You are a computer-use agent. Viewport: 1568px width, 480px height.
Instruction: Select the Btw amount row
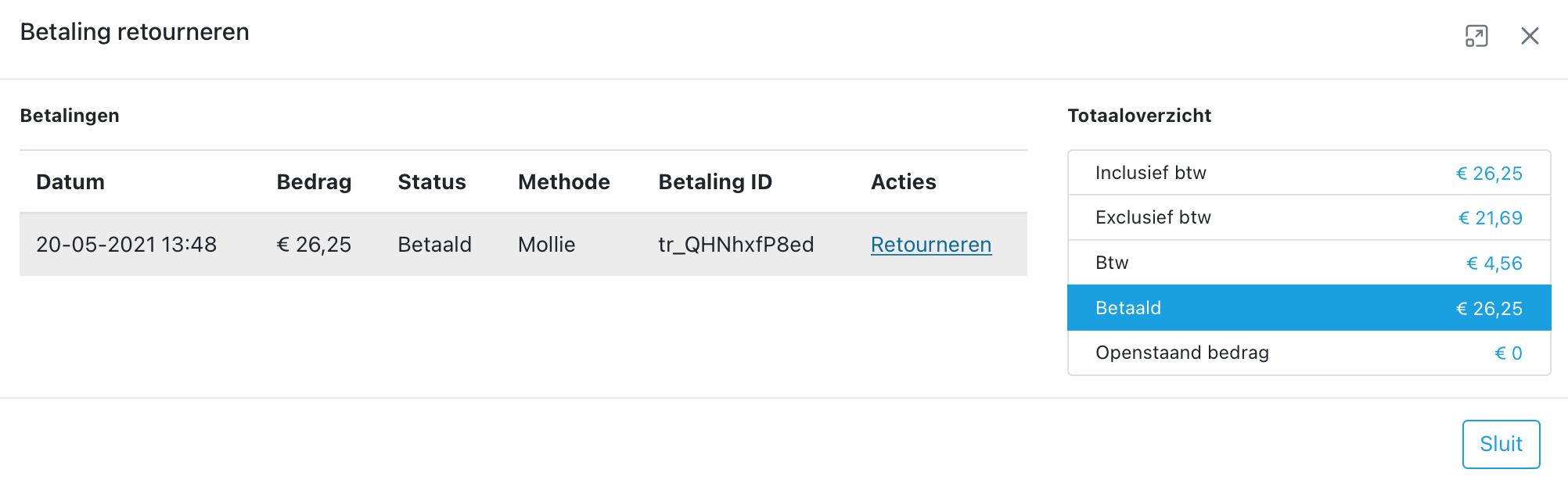[1308, 263]
